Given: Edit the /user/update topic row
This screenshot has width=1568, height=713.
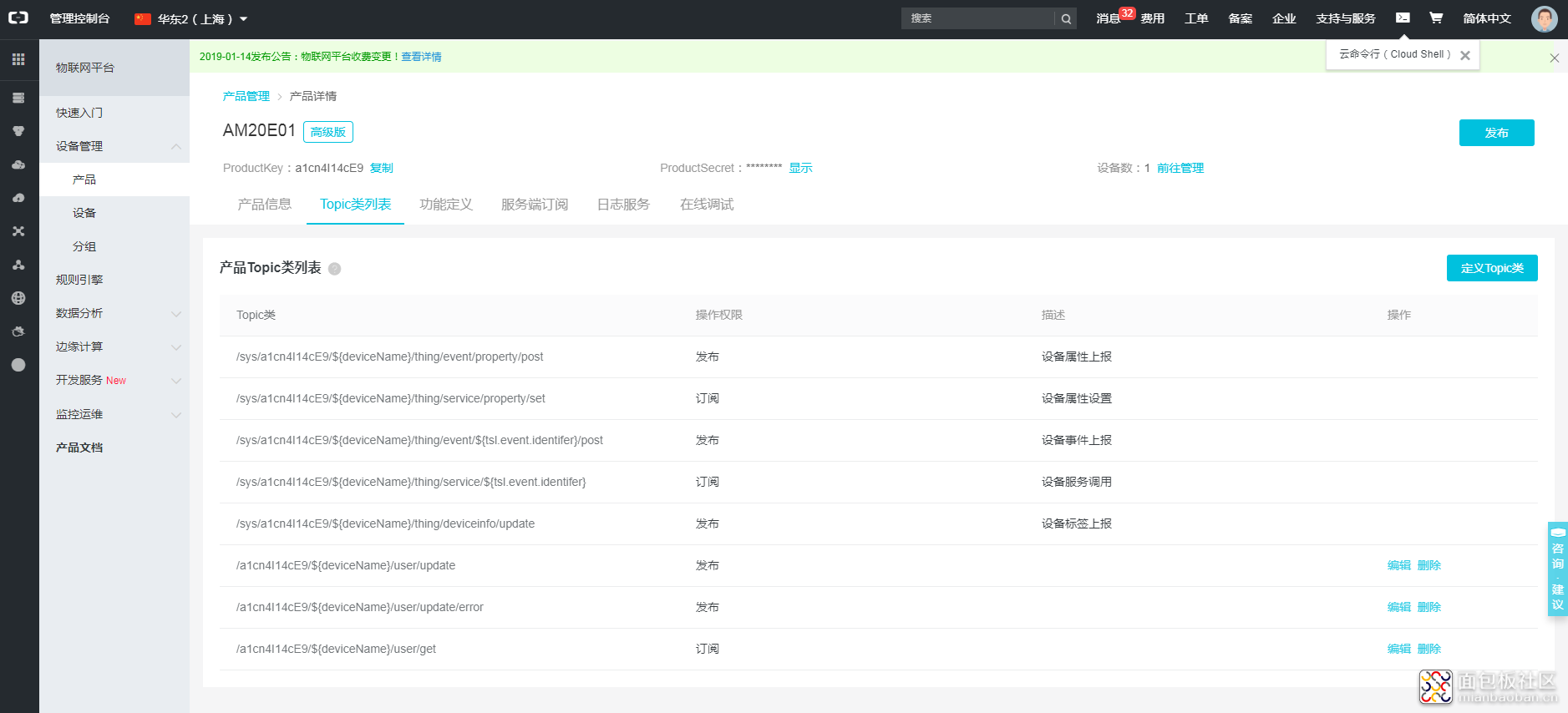Looking at the screenshot, I should click(1399, 565).
